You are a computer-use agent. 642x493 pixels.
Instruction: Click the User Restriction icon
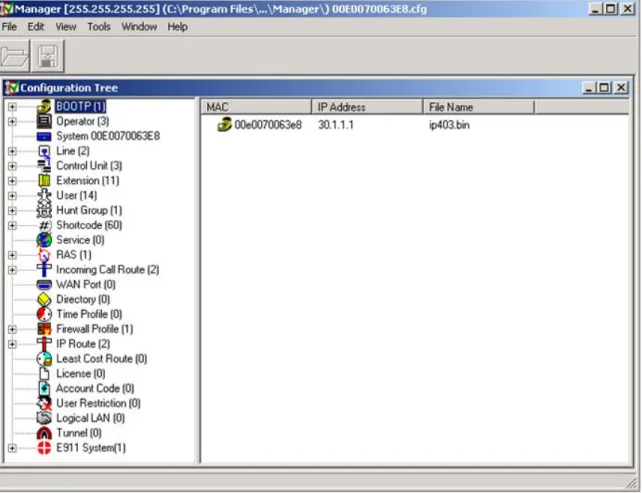click(44, 403)
